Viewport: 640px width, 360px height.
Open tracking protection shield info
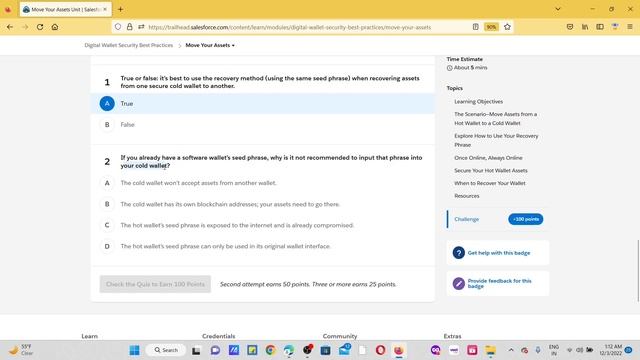118,27
